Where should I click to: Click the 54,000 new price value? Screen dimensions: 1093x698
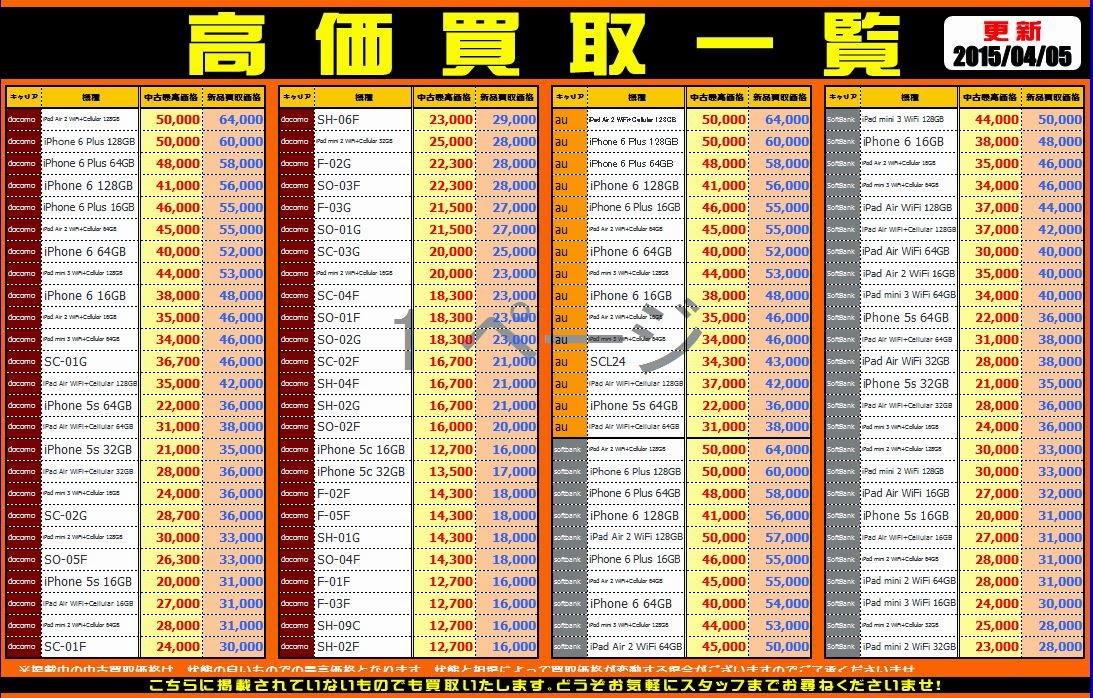tap(787, 604)
